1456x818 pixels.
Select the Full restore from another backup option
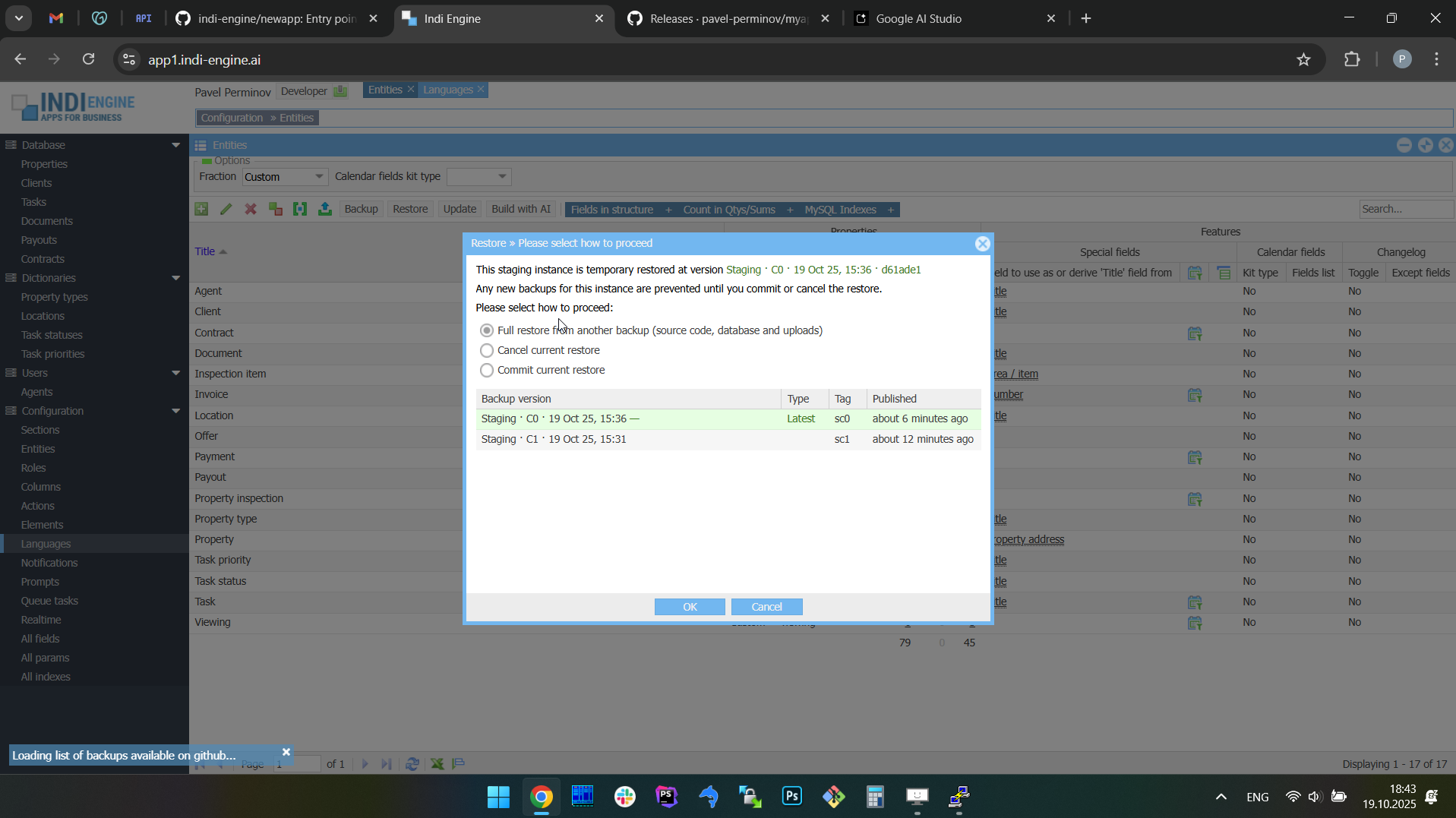(487, 331)
